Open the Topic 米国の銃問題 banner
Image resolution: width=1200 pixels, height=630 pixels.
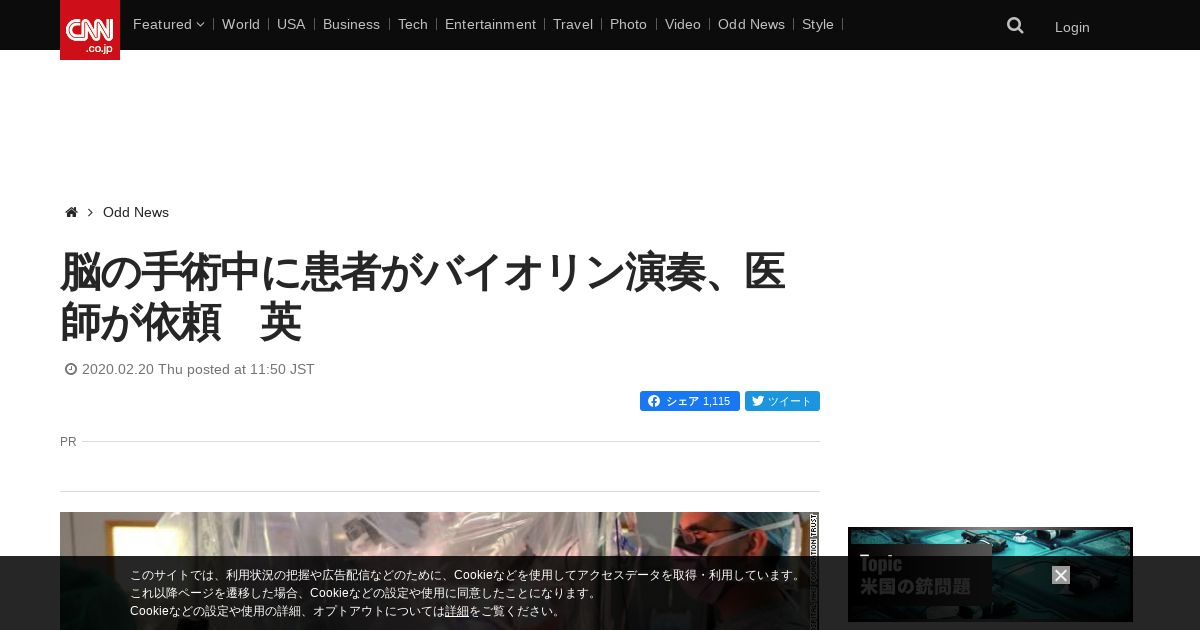click(x=990, y=574)
